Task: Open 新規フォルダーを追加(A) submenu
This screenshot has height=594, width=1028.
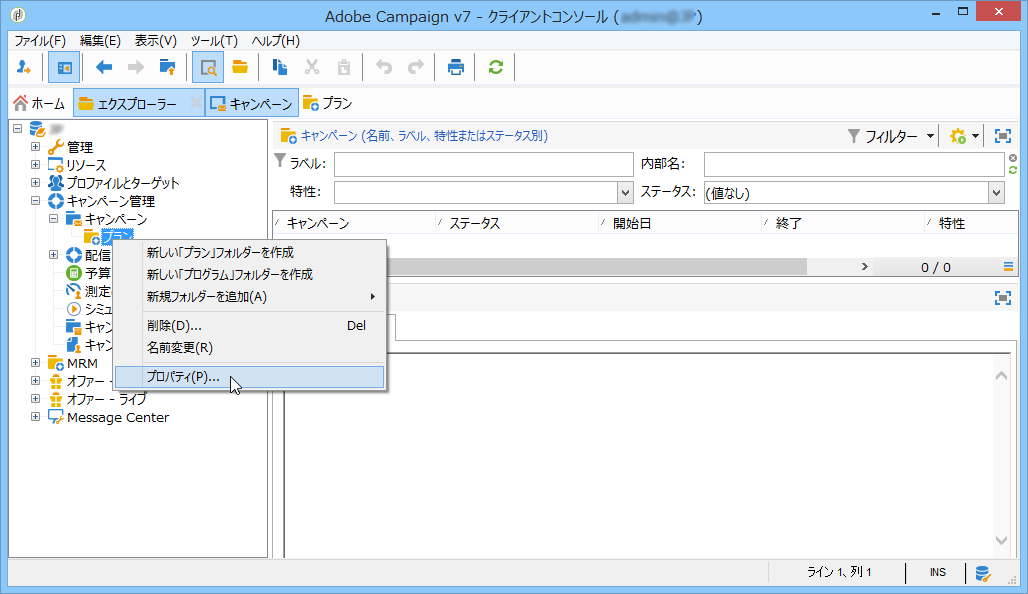Action: [x=249, y=296]
